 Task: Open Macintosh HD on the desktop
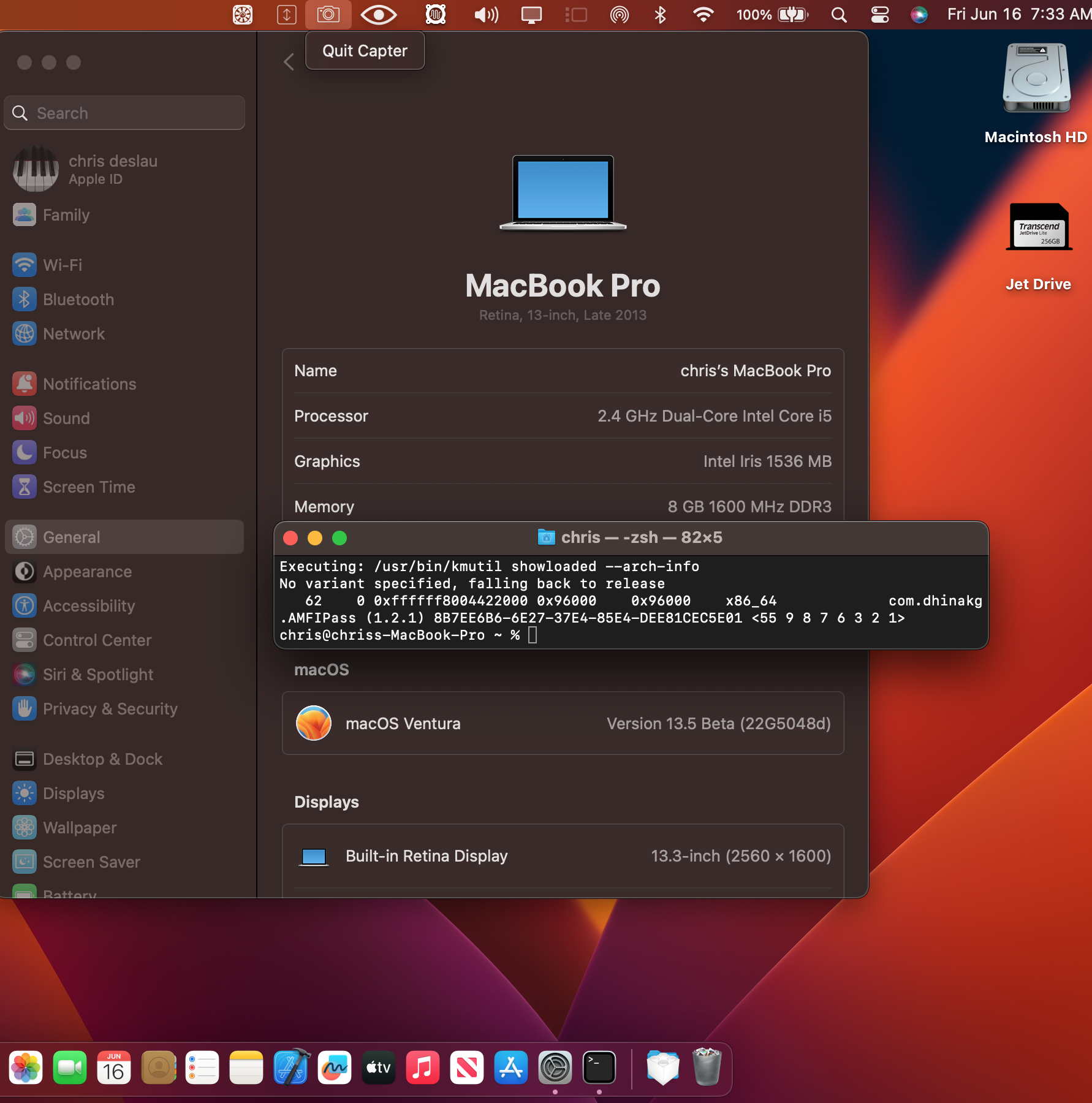click(x=1036, y=80)
